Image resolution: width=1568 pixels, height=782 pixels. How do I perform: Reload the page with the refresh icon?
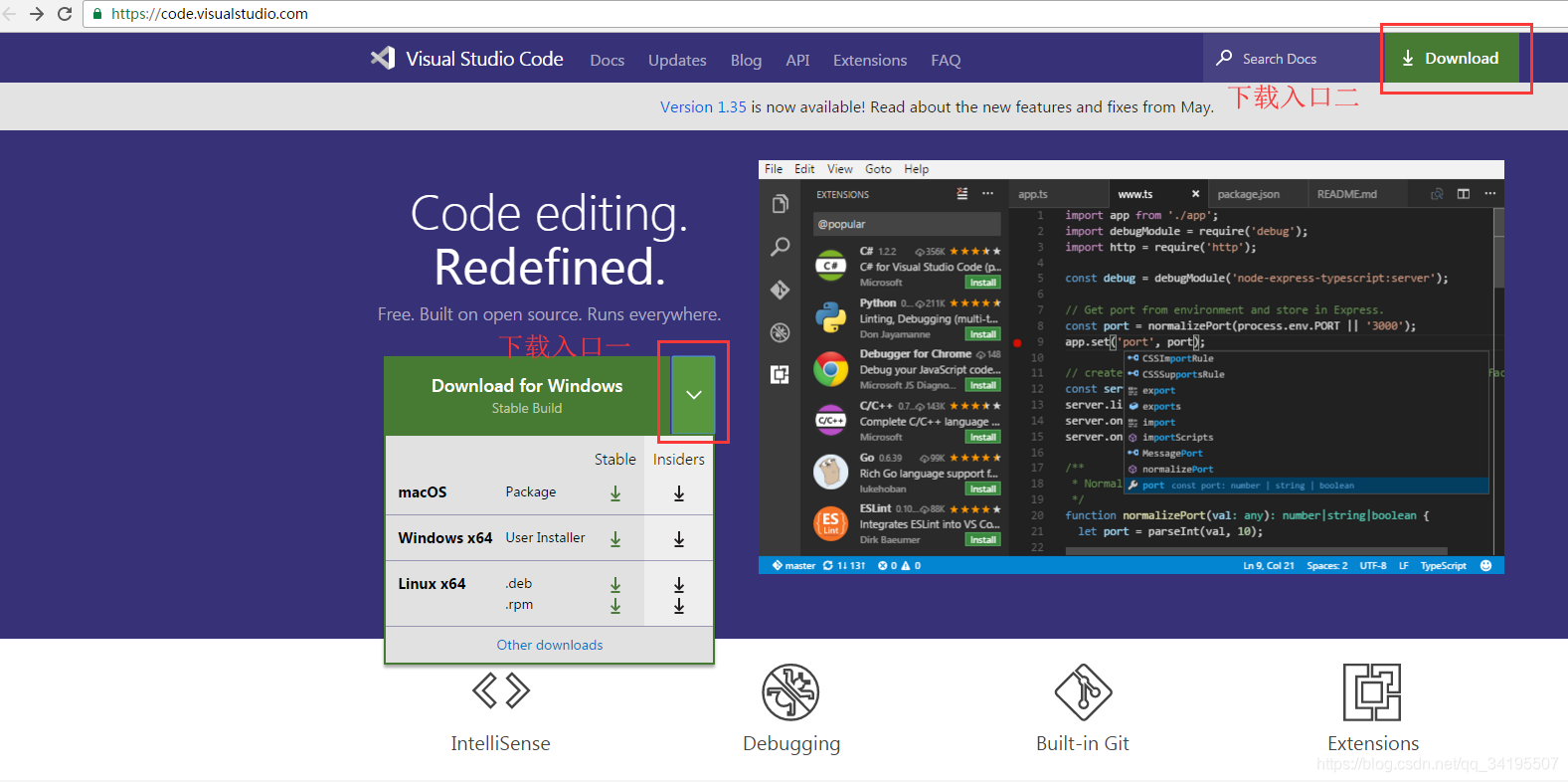pos(65,14)
